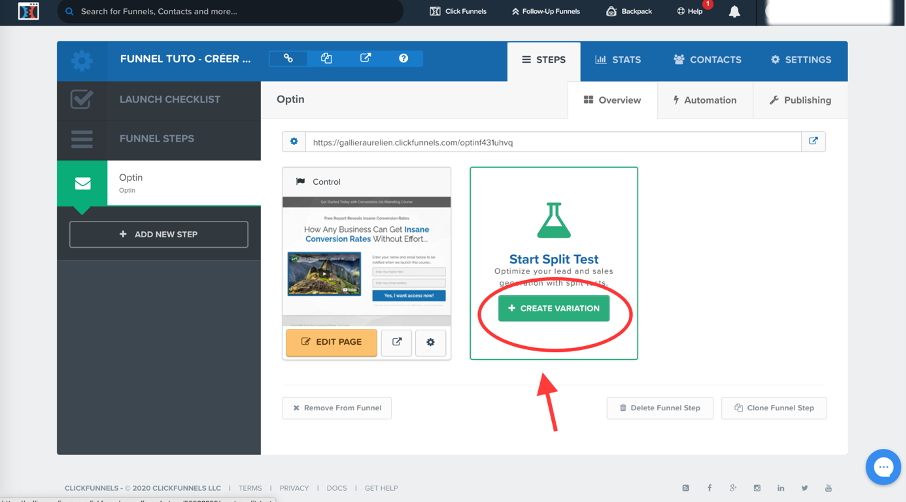The height and width of the screenshot is (502, 906).
Task: Click the Start Split Test heading
Action: 554,259
